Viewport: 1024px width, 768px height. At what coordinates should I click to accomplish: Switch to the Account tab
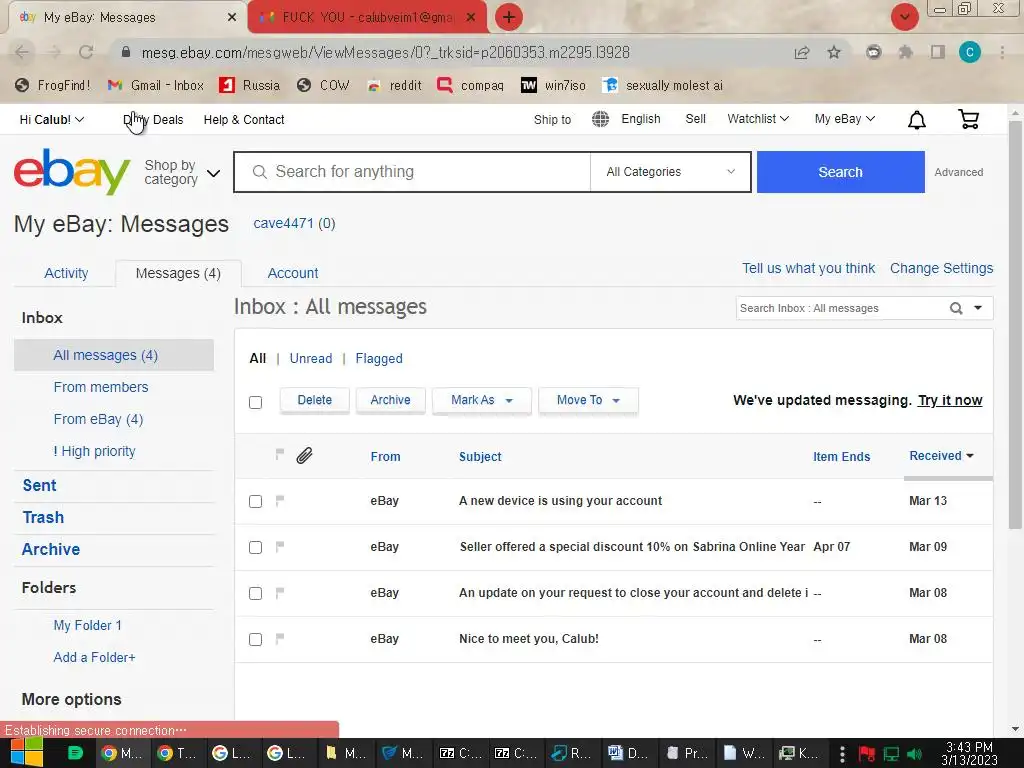click(293, 273)
